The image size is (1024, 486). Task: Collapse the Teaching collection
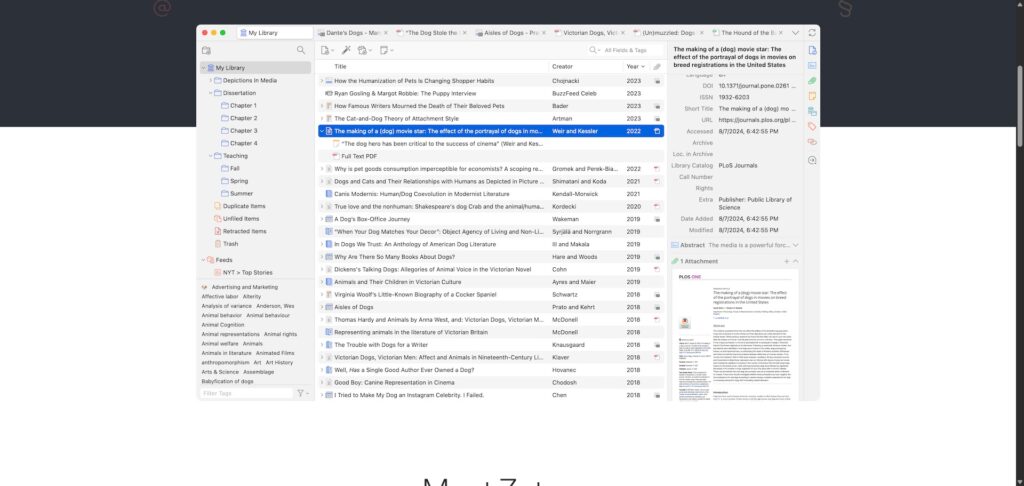pyautogui.click(x=211, y=156)
